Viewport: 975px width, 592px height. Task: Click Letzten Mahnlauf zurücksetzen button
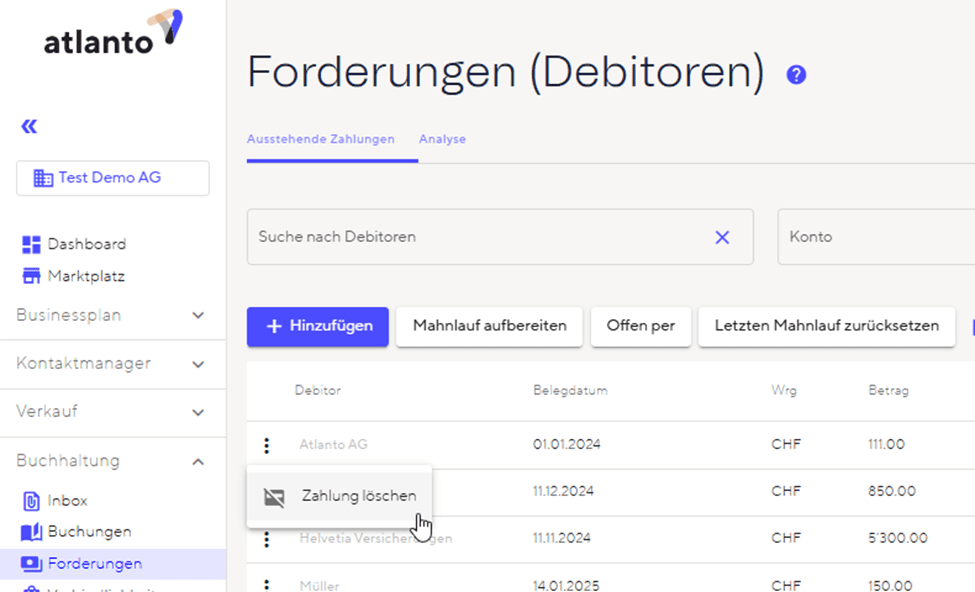coord(826,326)
